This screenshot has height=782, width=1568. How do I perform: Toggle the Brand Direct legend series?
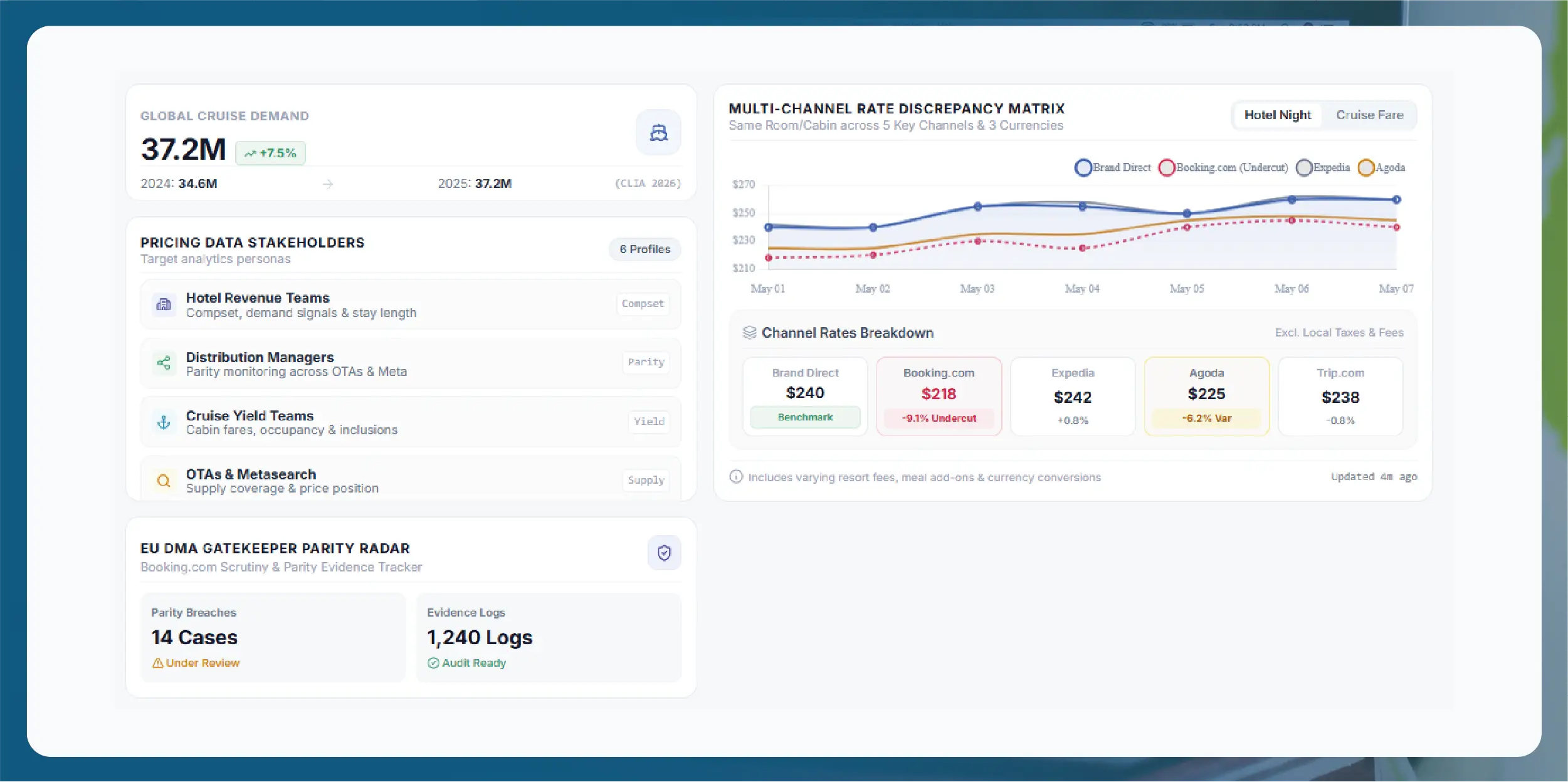coord(1113,167)
